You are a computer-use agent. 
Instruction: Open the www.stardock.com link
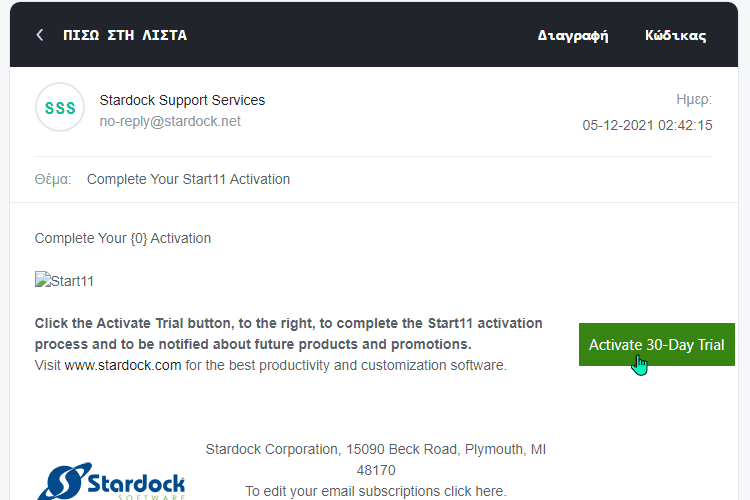tap(123, 366)
